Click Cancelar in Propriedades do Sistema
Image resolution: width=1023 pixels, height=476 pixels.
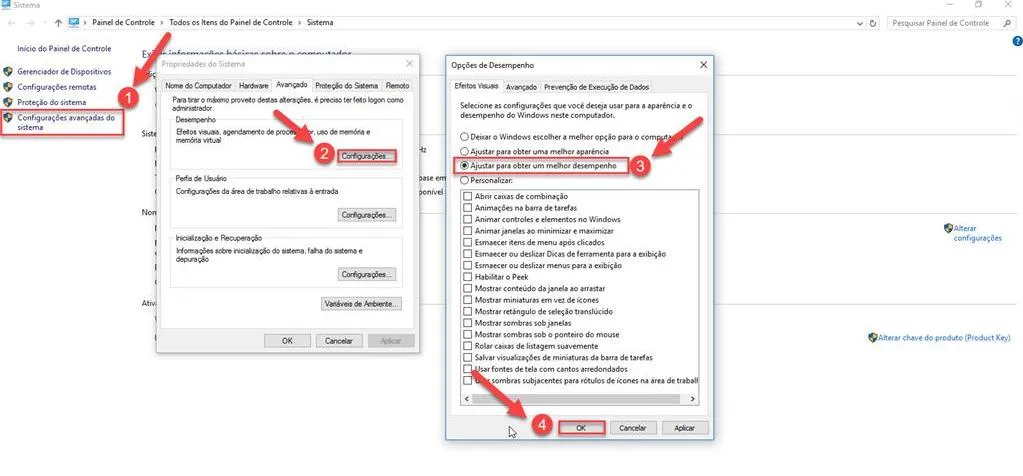point(339,340)
